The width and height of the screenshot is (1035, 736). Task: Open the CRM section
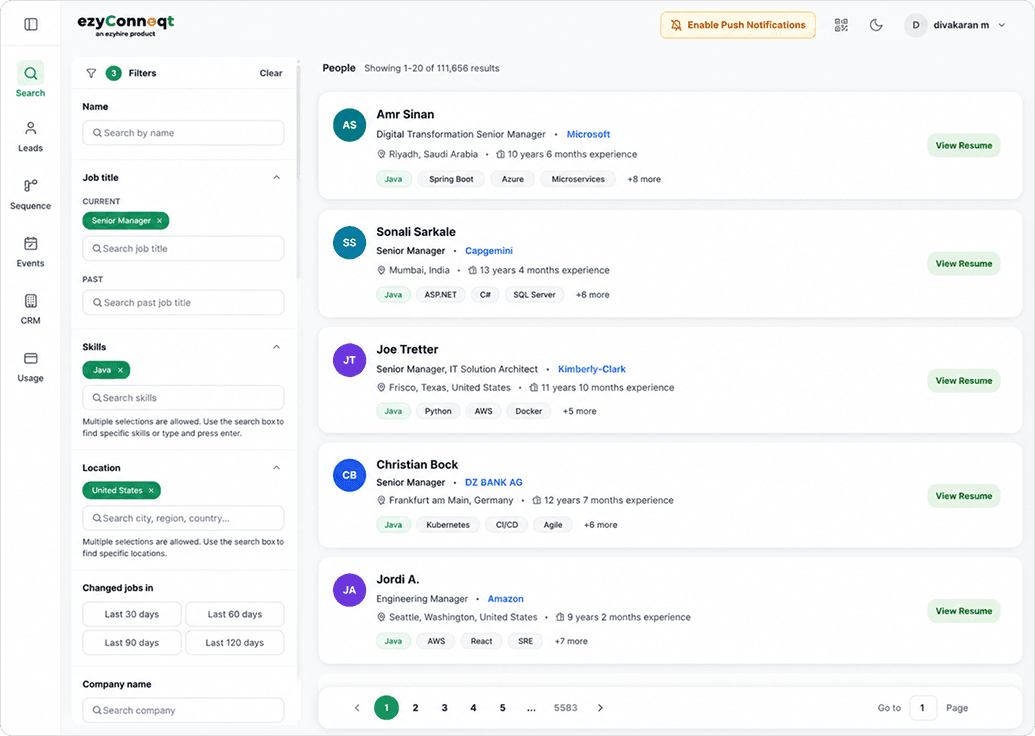(x=30, y=309)
